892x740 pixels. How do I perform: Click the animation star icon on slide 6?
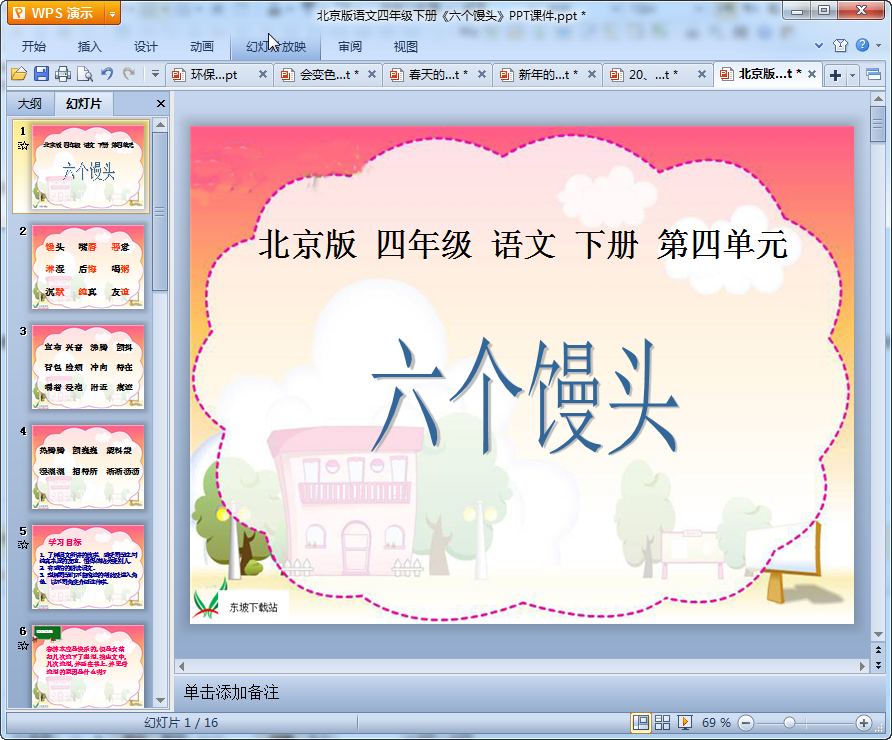pos(23,646)
